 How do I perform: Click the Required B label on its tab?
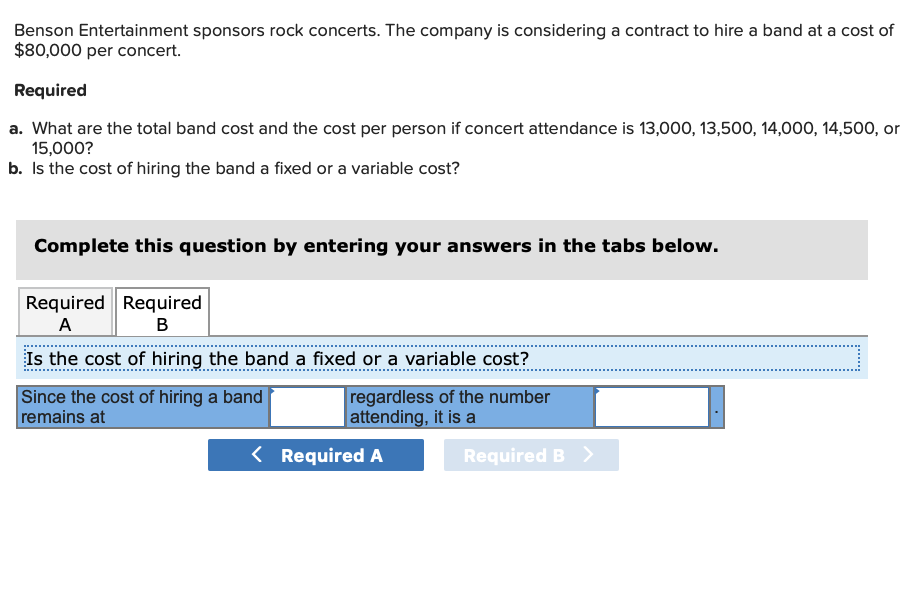point(162,312)
